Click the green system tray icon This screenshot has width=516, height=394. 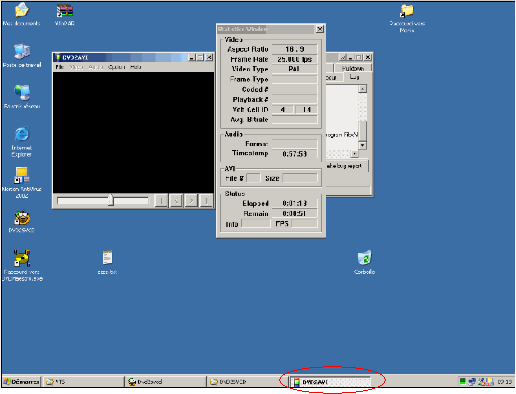point(463,381)
